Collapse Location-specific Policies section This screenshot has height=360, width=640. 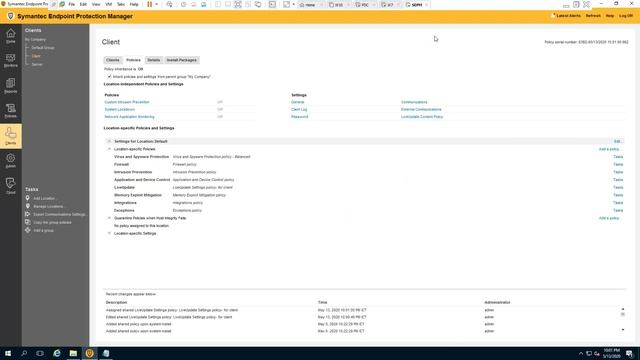tap(109, 149)
